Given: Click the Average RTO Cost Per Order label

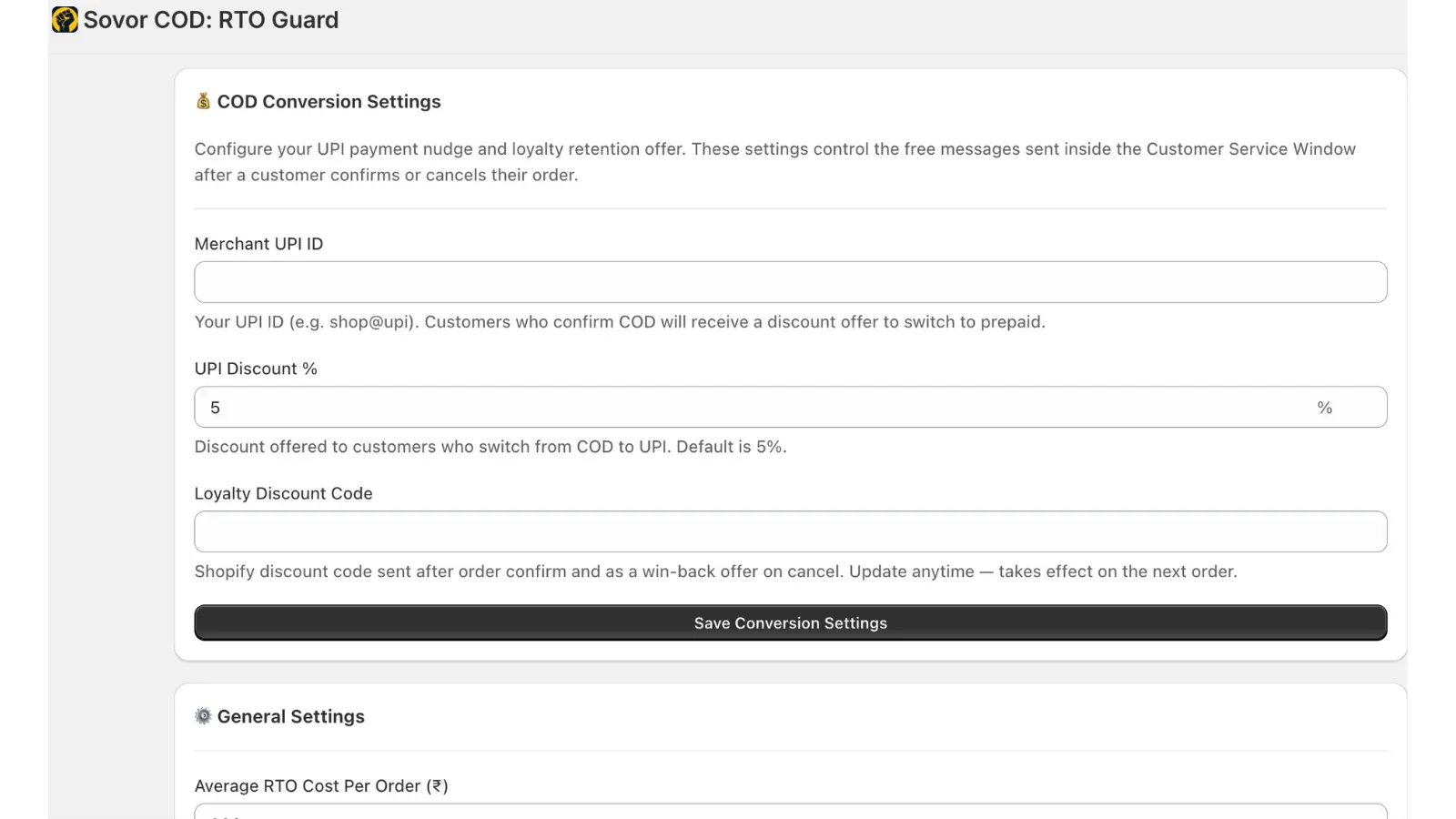Looking at the screenshot, I should click(321, 786).
